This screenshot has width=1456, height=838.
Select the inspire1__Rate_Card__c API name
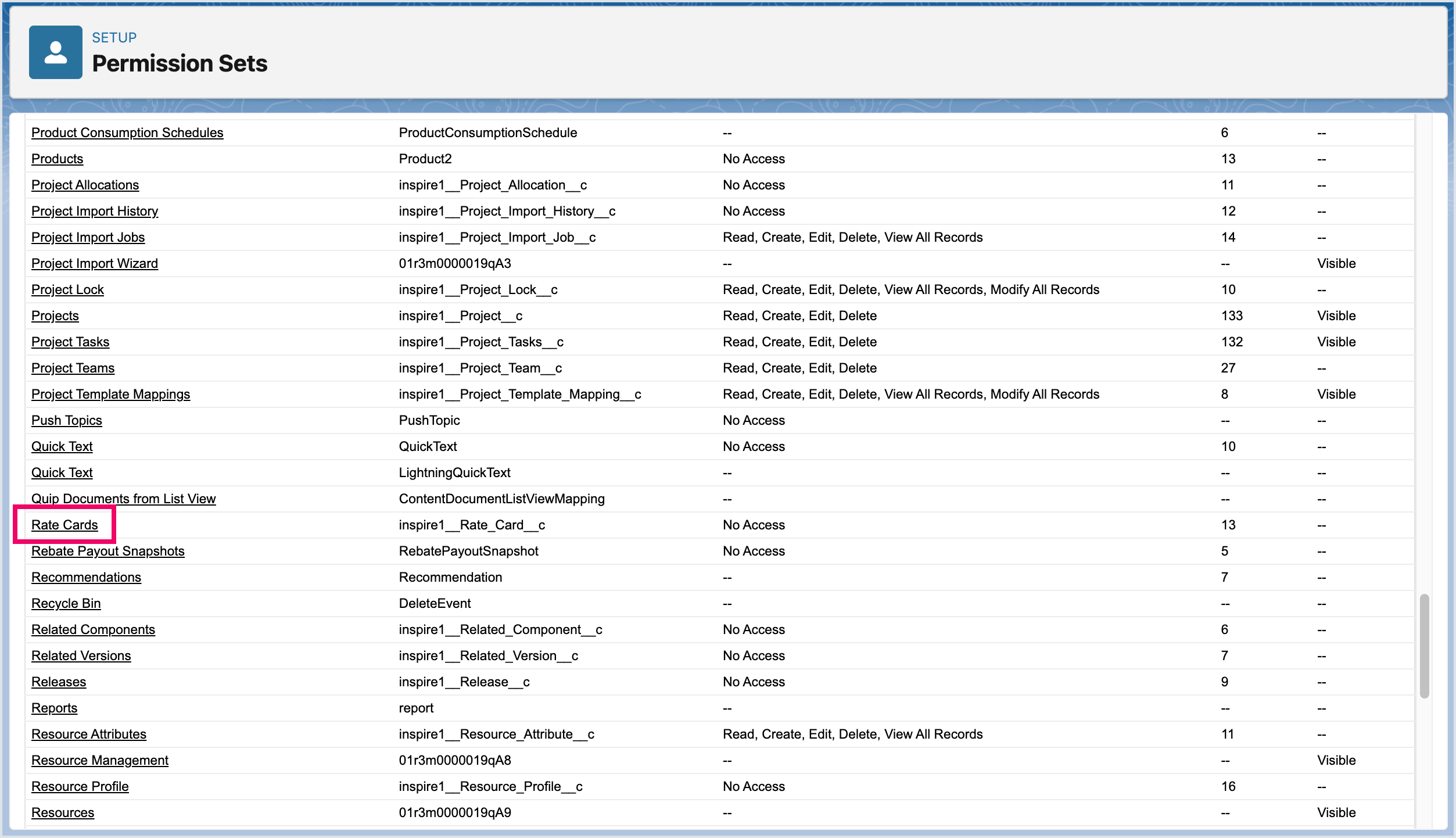[x=472, y=525]
